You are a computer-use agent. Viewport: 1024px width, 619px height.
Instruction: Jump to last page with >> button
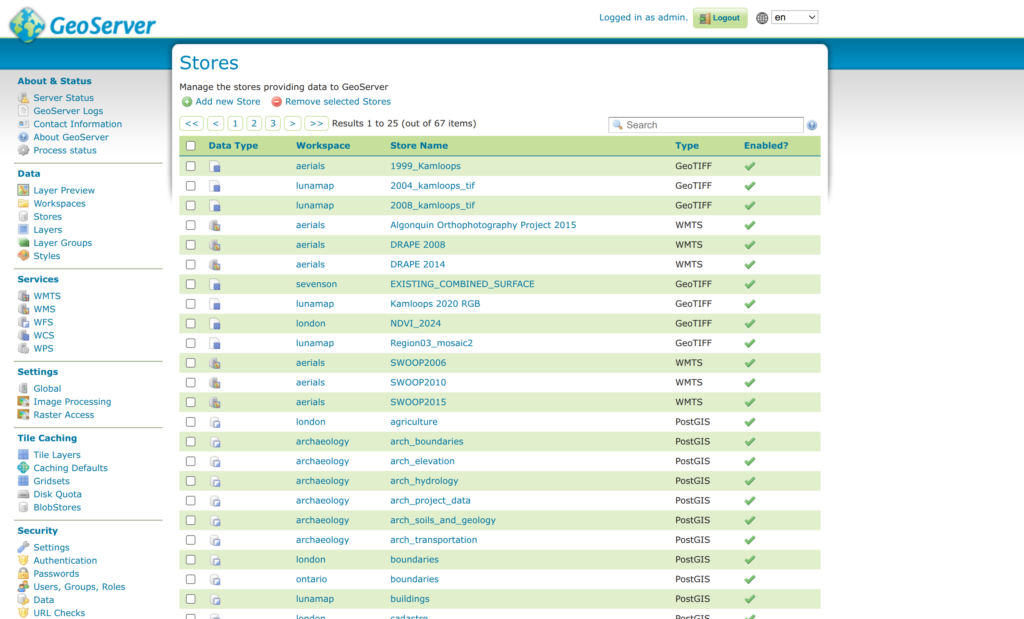pos(316,124)
